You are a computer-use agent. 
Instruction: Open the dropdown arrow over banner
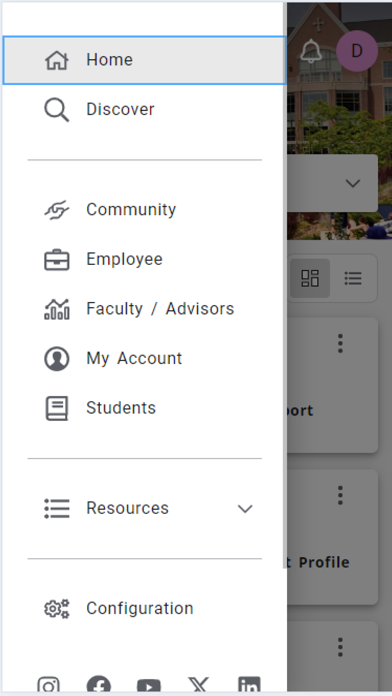click(x=352, y=183)
